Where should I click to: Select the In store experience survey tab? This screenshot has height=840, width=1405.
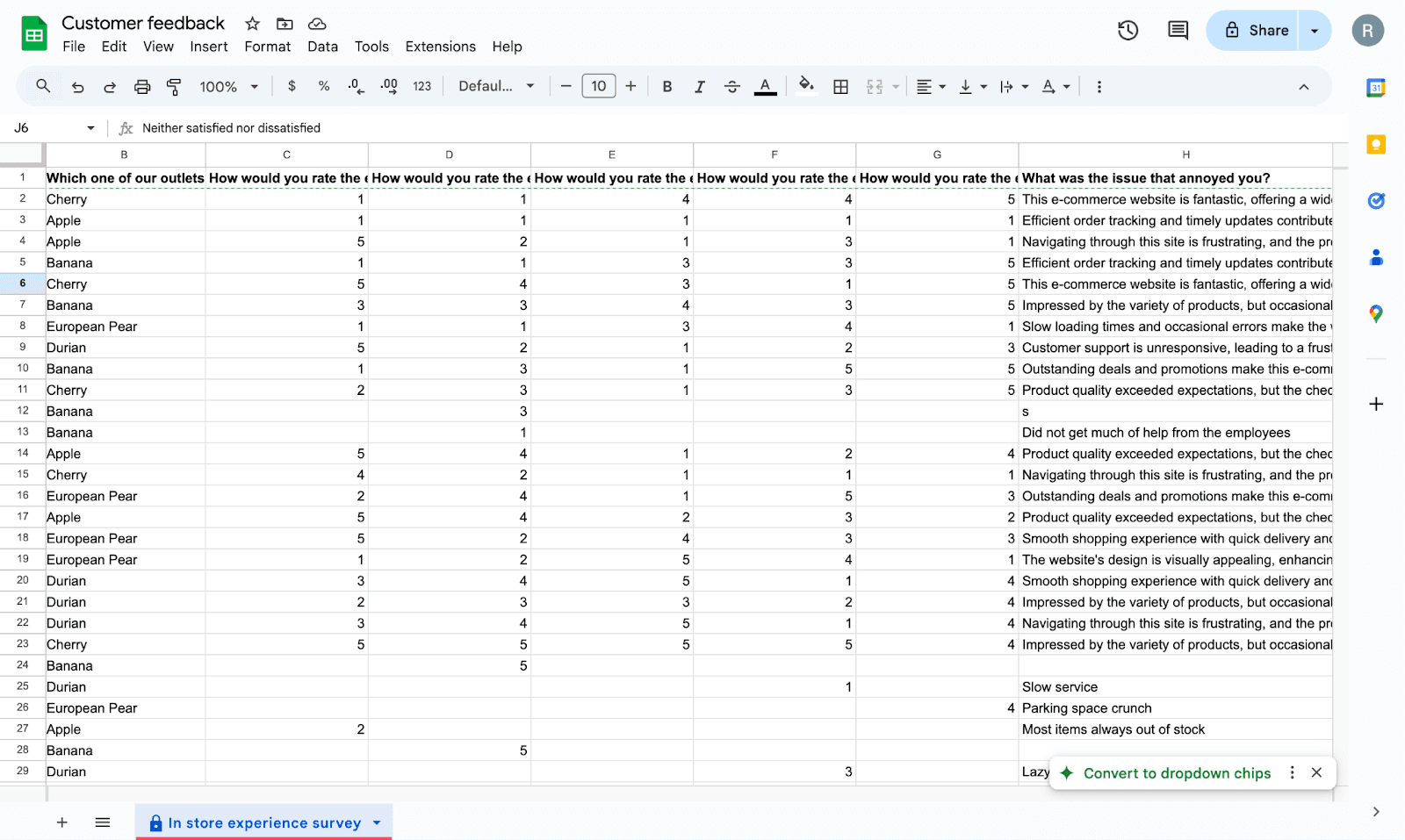264,822
